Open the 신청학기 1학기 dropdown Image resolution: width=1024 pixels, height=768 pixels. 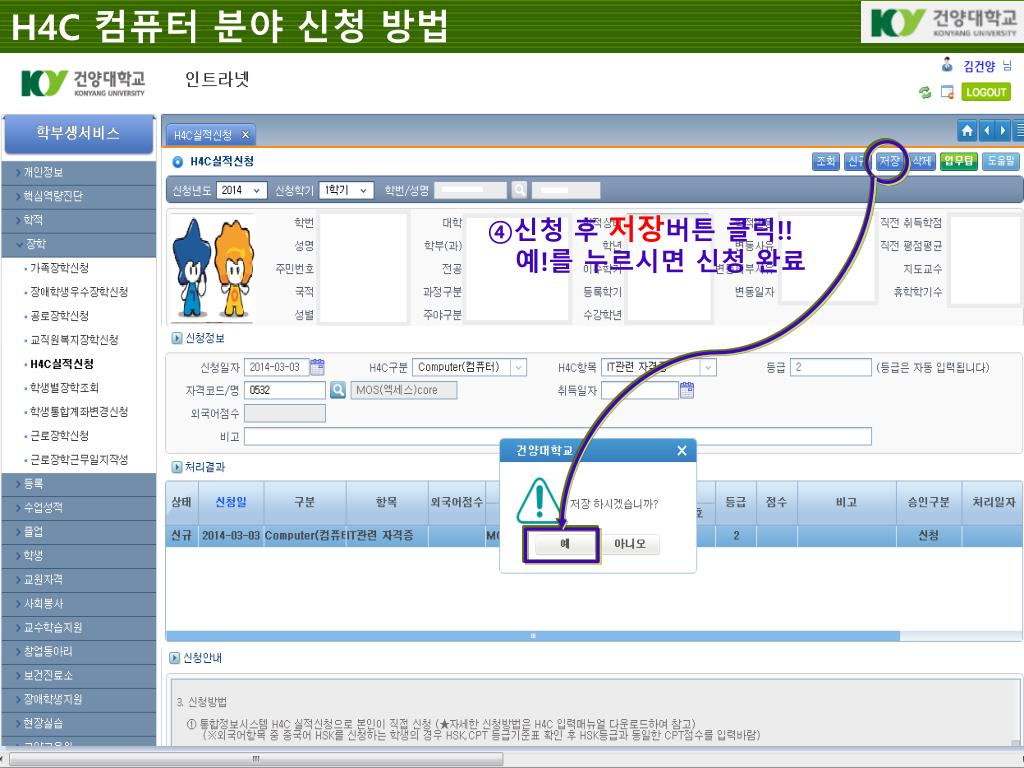pyautogui.click(x=347, y=190)
